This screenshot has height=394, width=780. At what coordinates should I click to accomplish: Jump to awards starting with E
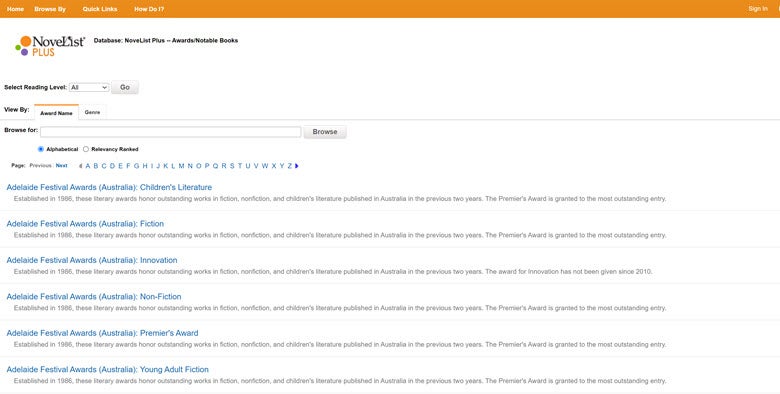point(120,166)
